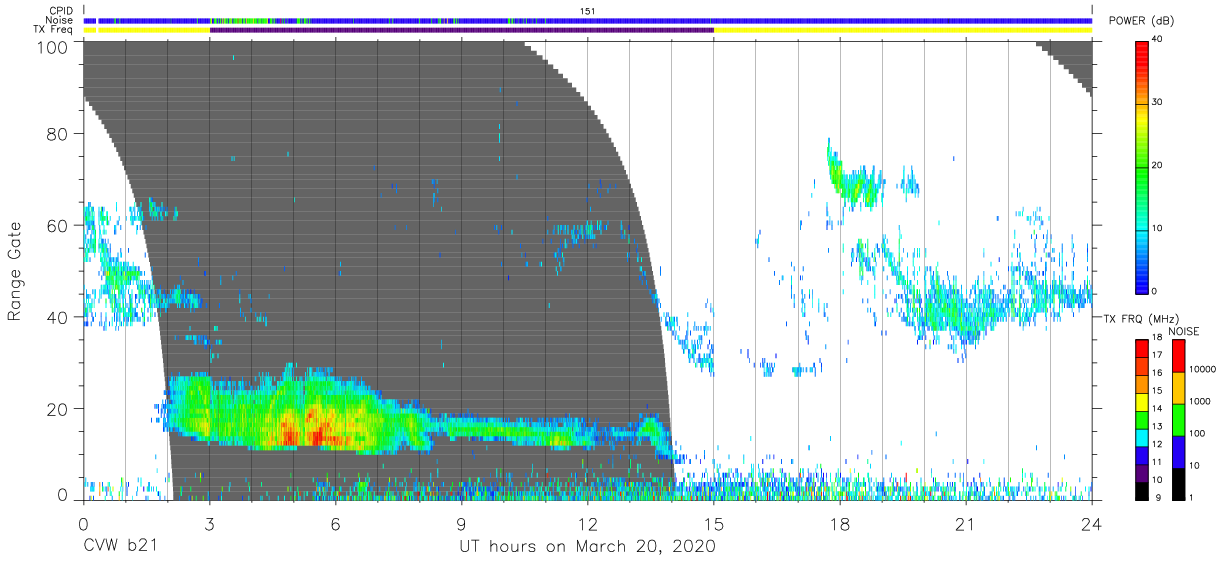
Task: Click the x-axis tick label 15
Action: (x=713, y=524)
